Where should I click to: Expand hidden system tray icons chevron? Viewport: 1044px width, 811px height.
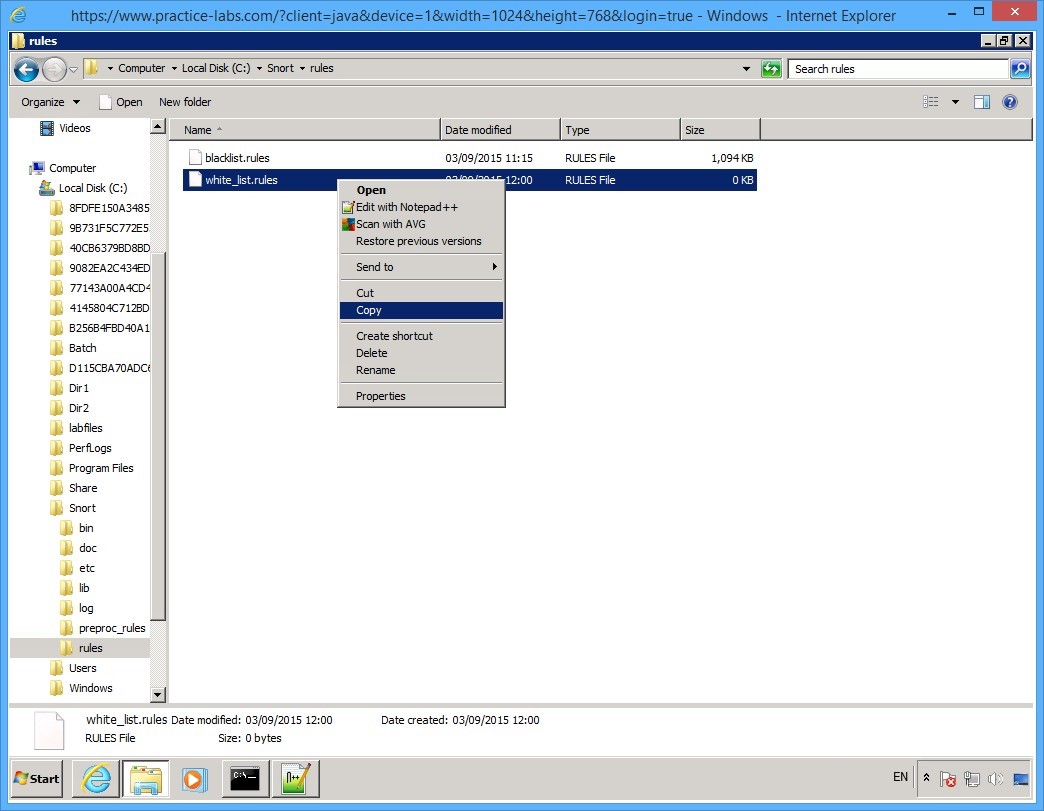pyautogui.click(x=925, y=778)
